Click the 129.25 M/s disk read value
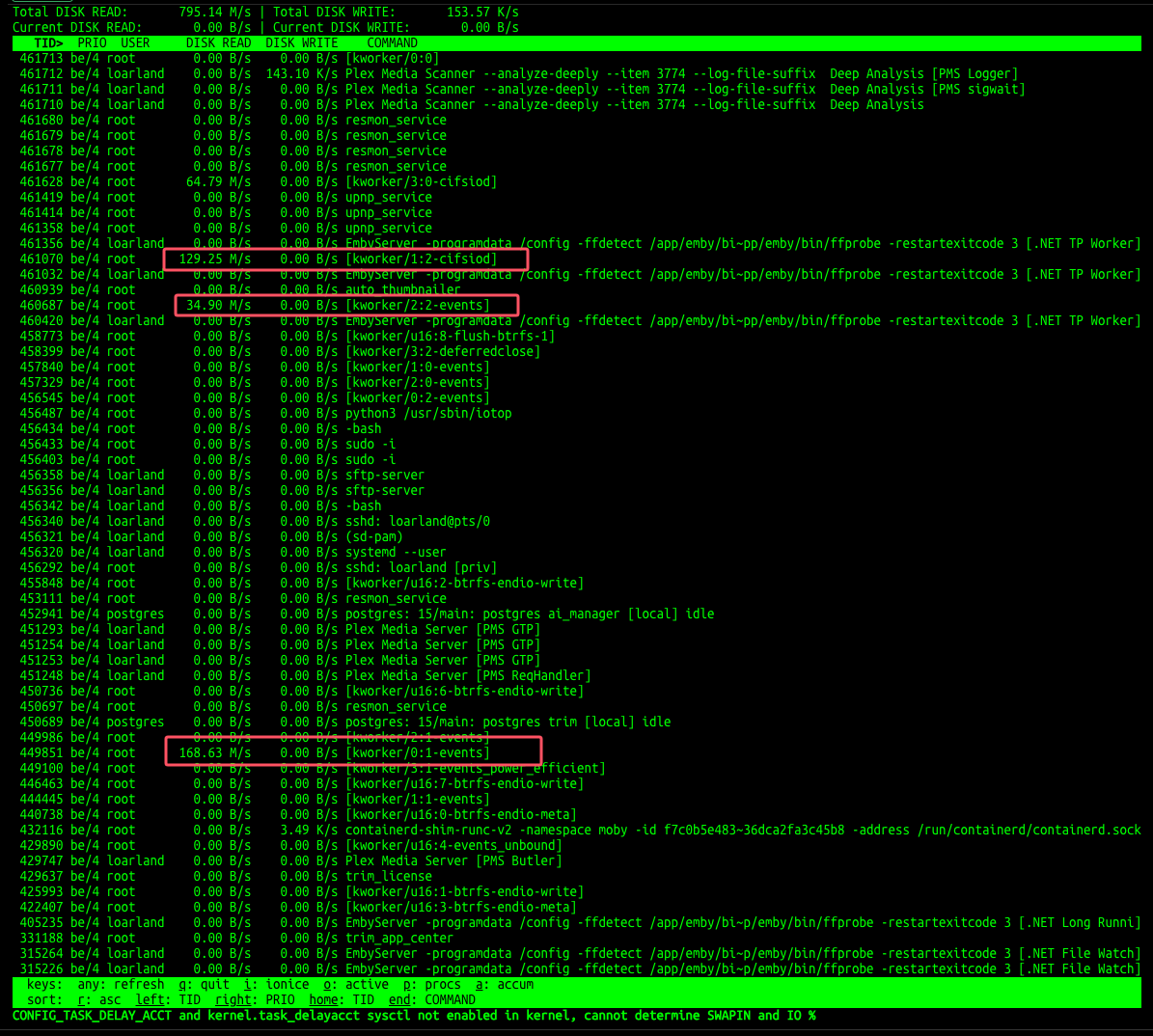The width and height of the screenshot is (1153, 1036). click(215, 259)
